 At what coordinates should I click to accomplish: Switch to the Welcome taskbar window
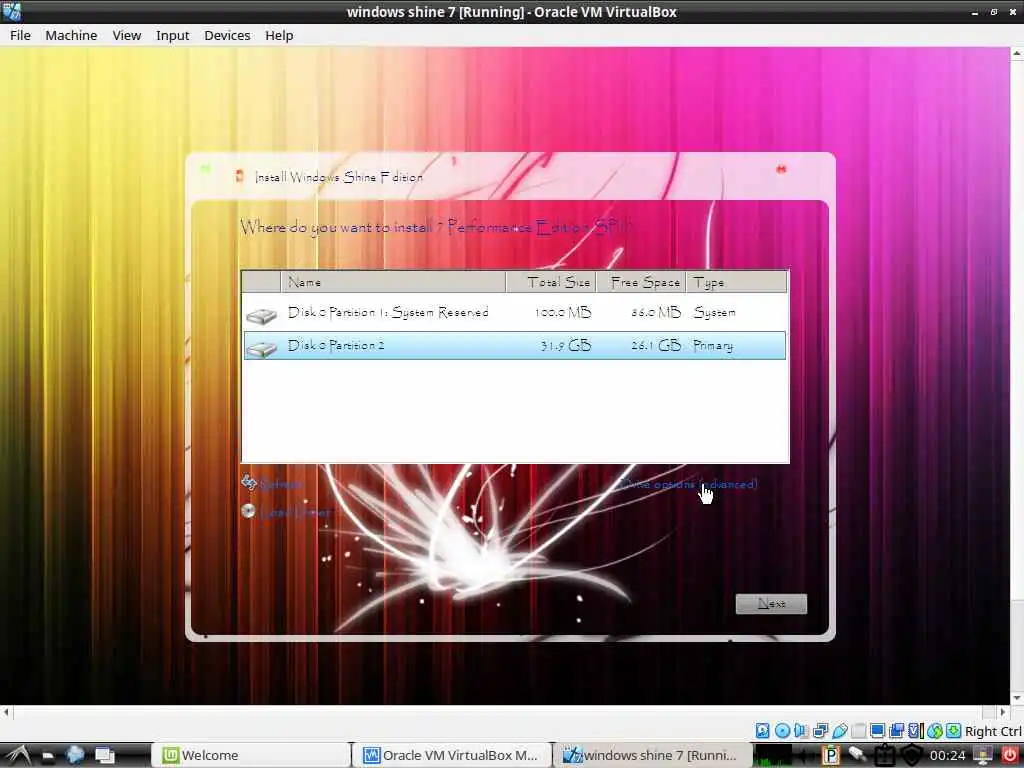pyautogui.click(x=251, y=755)
